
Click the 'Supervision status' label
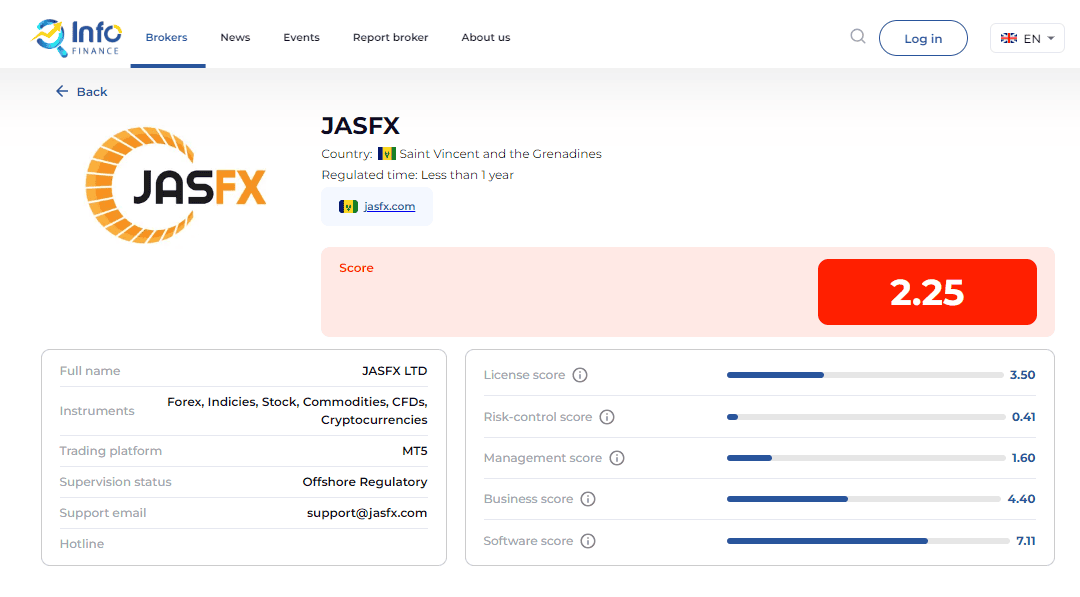pos(116,482)
